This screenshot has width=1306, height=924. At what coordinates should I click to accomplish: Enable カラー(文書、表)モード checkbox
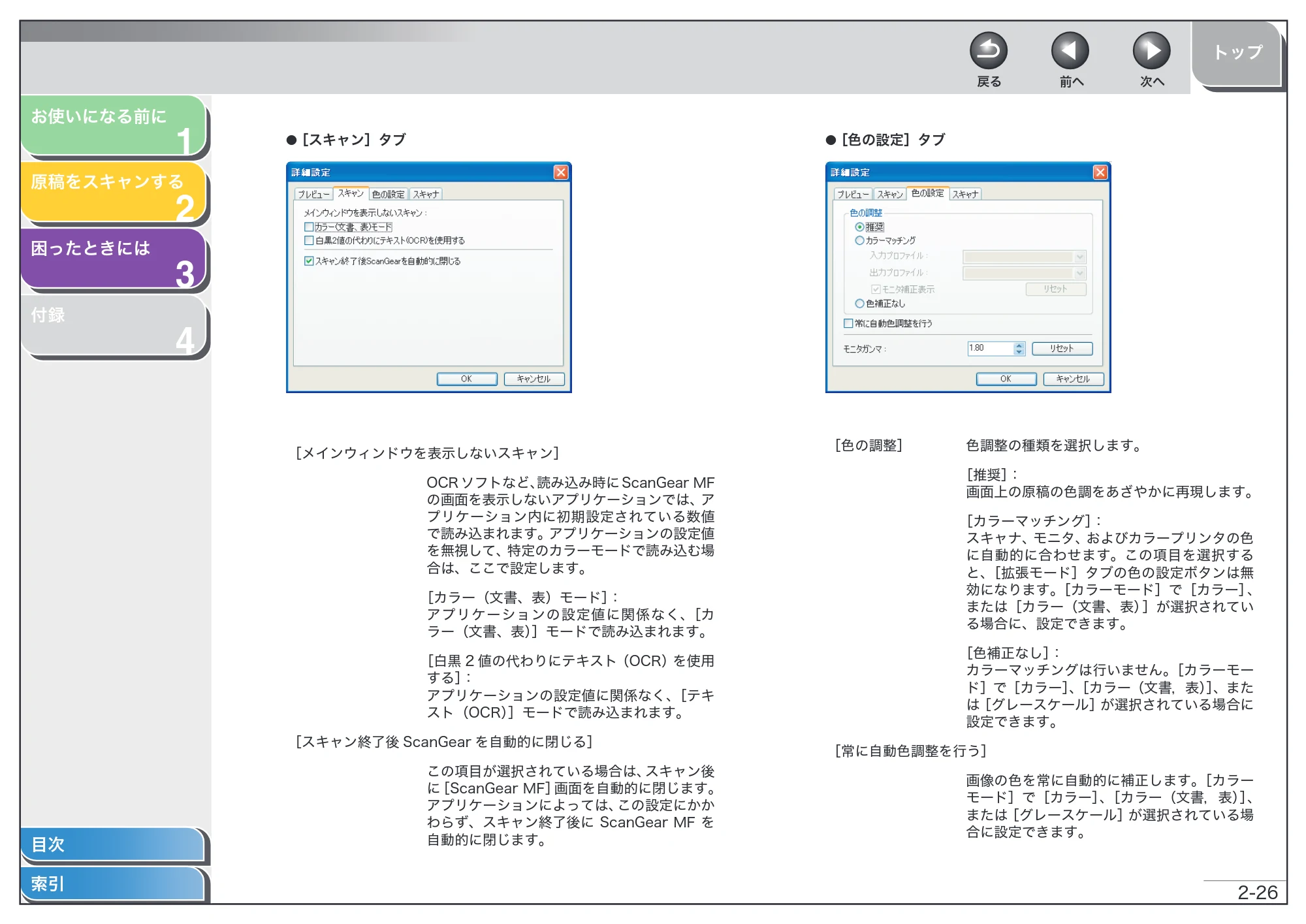click(x=309, y=227)
